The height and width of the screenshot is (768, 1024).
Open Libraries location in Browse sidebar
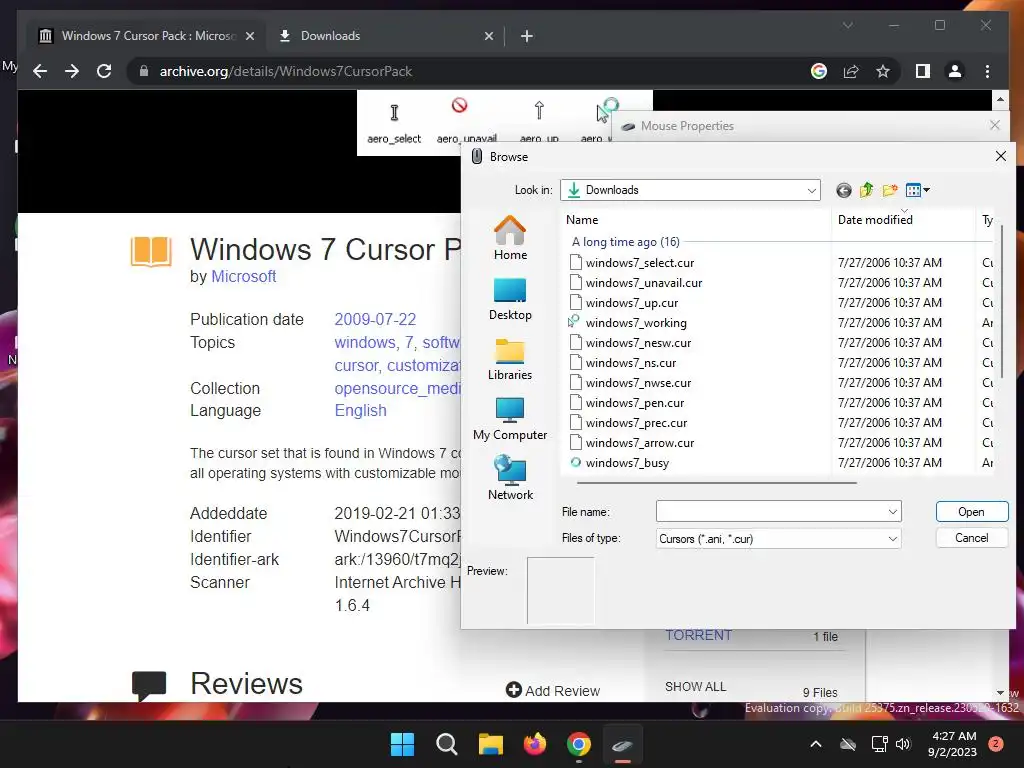pyautogui.click(x=510, y=359)
